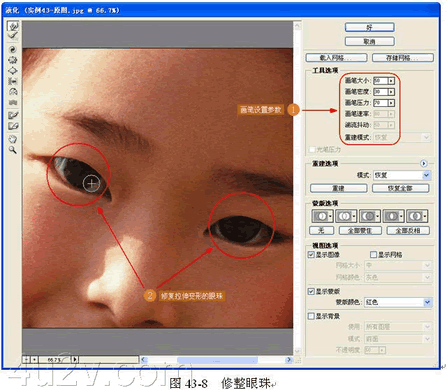
Task: Click the 取消 cancel button
Action: [370, 41]
